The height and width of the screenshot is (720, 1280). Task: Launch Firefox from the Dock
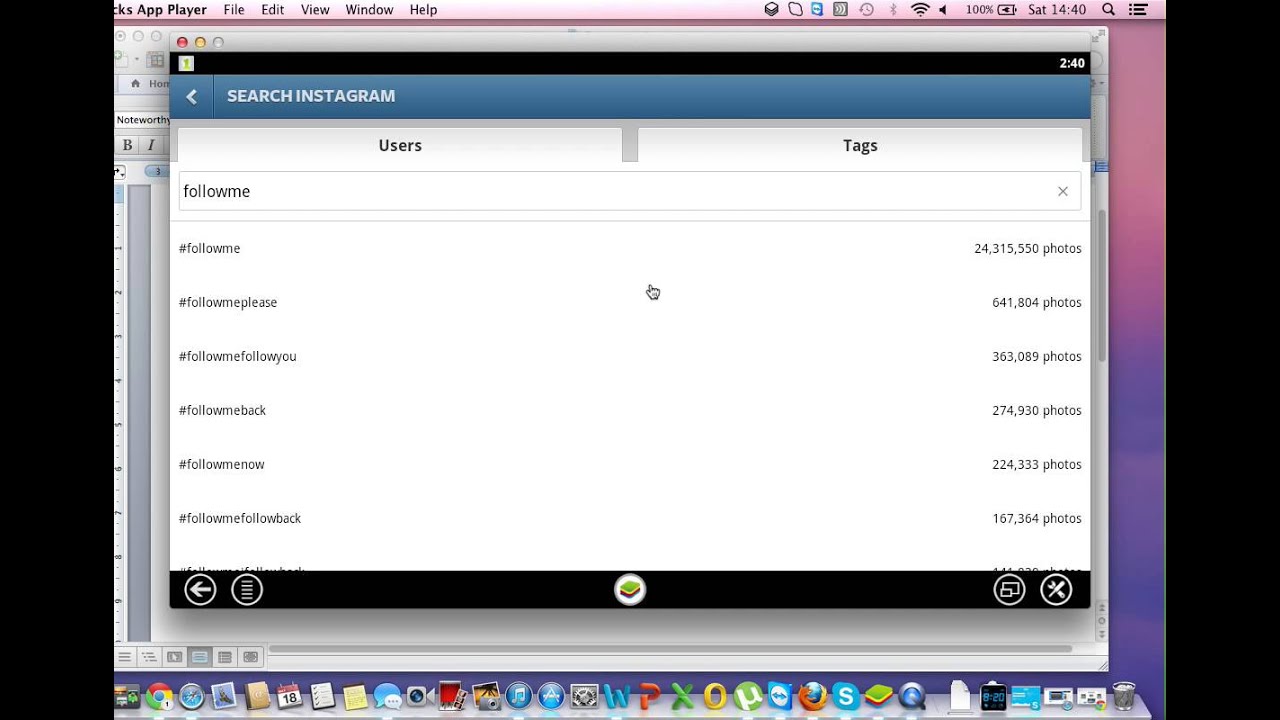[812, 697]
